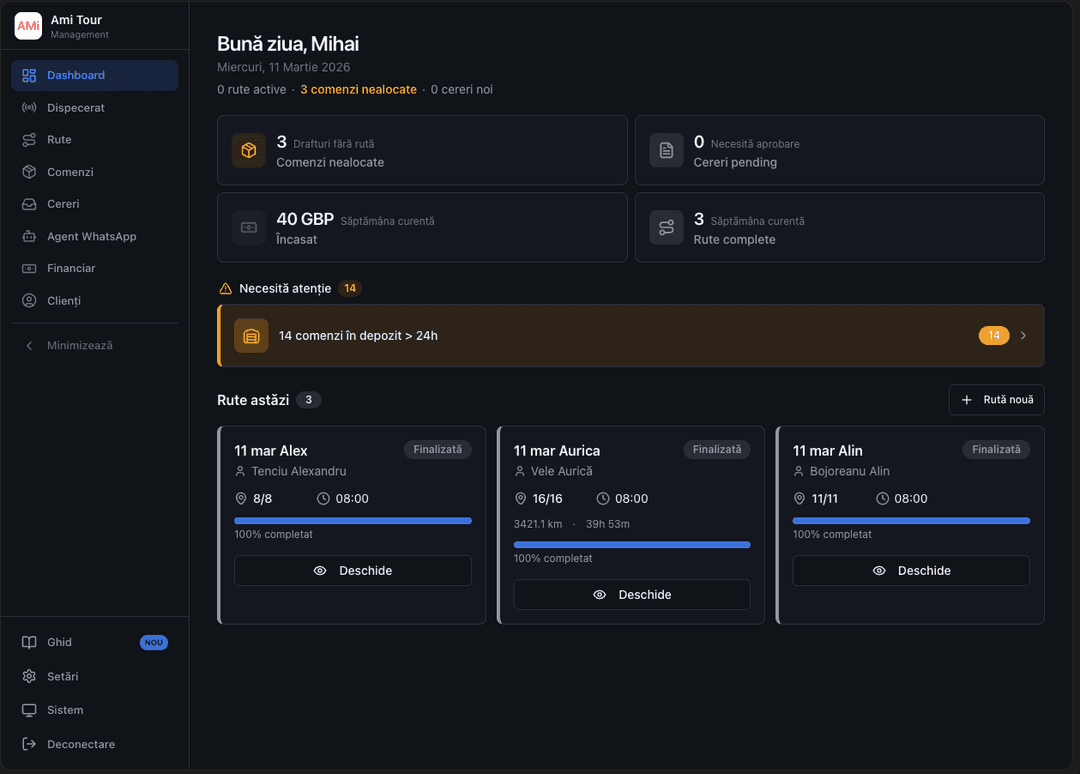Collapse sidebar with Minimizează chevron
The width and height of the screenshot is (1080, 774).
point(27,345)
